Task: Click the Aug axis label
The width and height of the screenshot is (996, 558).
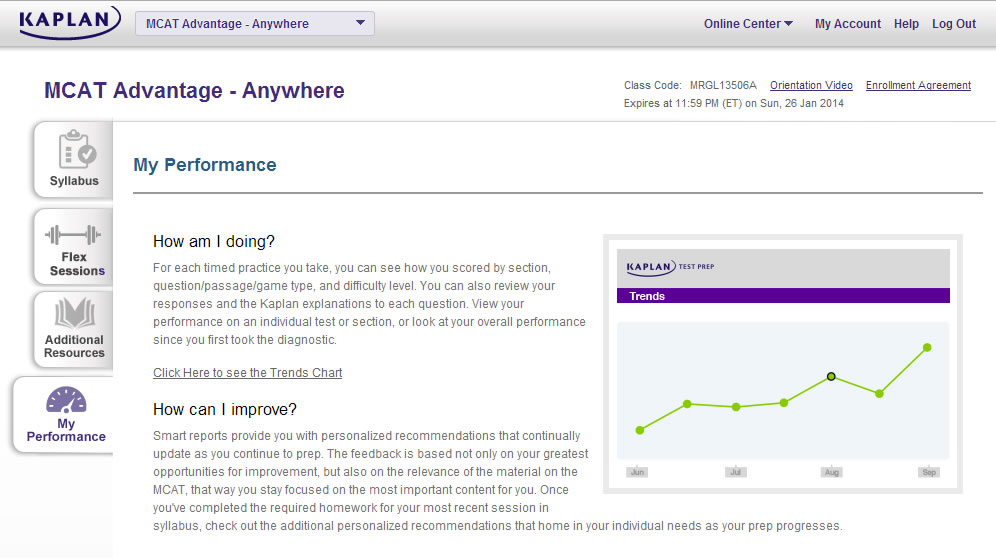Action: (831, 472)
